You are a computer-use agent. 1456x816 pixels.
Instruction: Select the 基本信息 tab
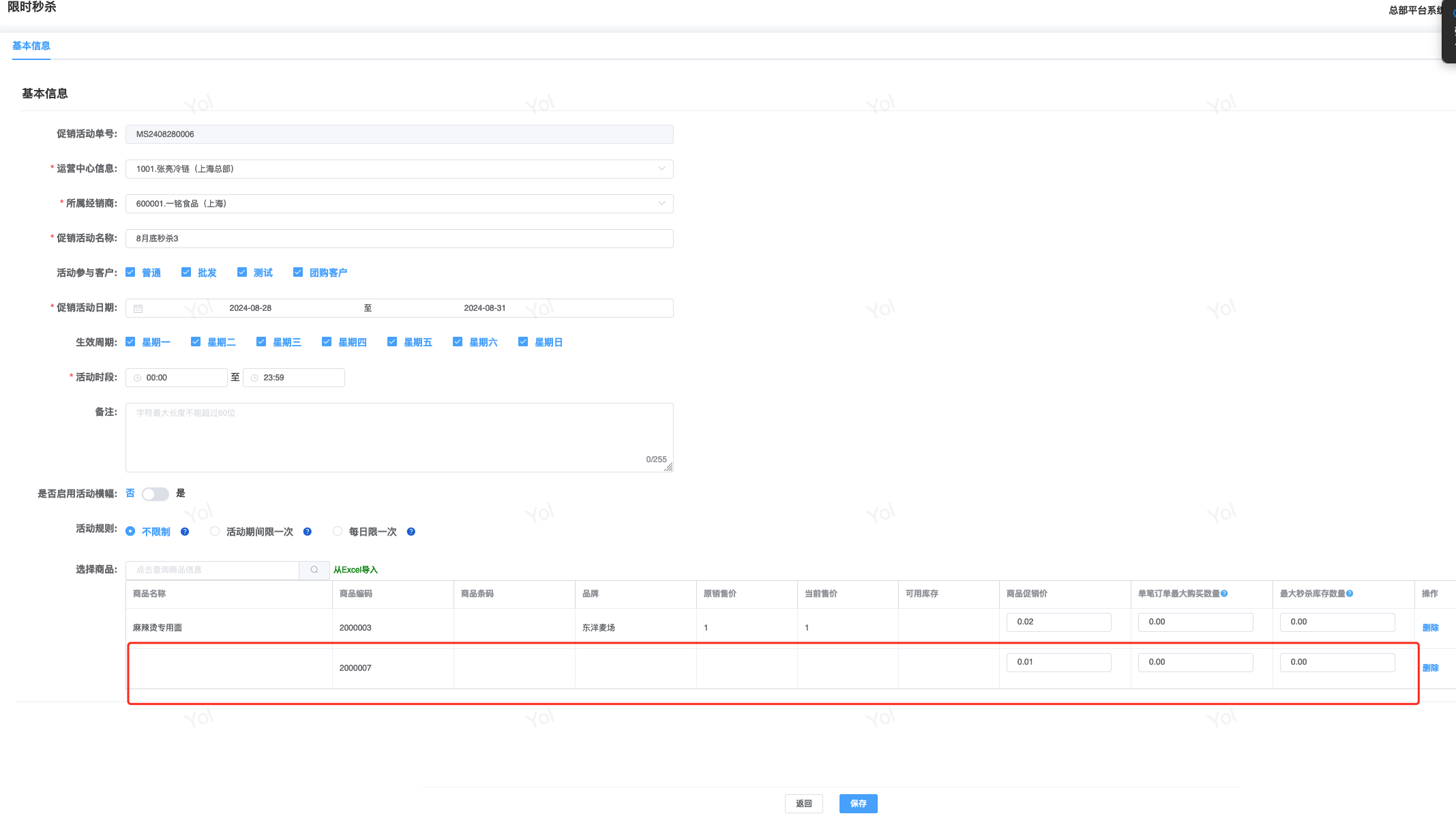[31, 46]
